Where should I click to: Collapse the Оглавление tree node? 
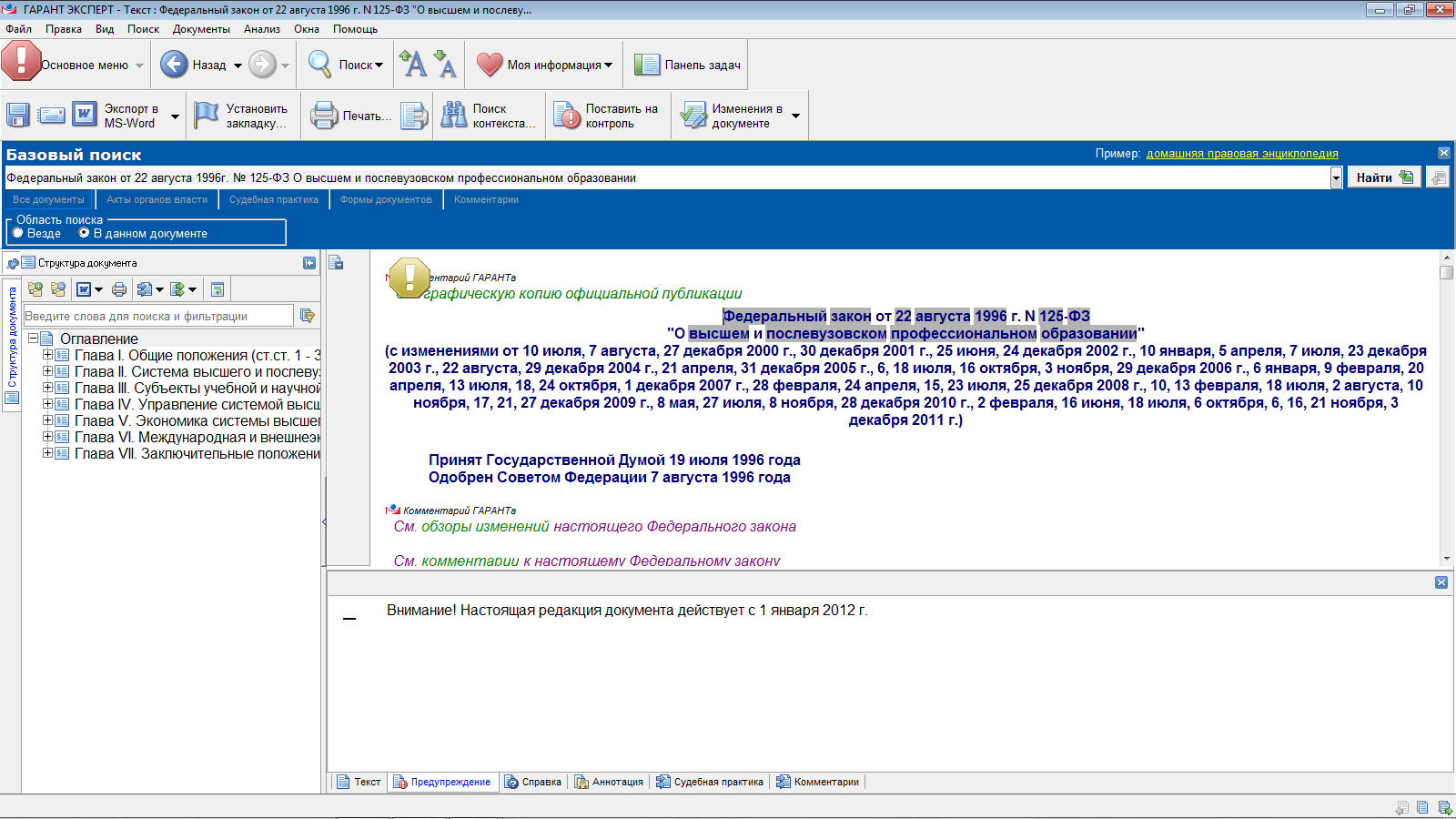pyautogui.click(x=33, y=339)
